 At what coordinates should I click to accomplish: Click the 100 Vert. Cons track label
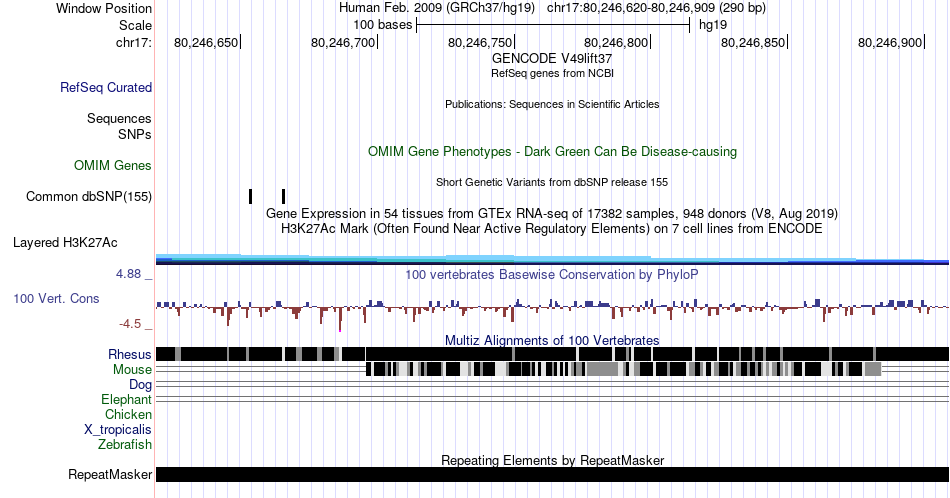(x=56, y=298)
